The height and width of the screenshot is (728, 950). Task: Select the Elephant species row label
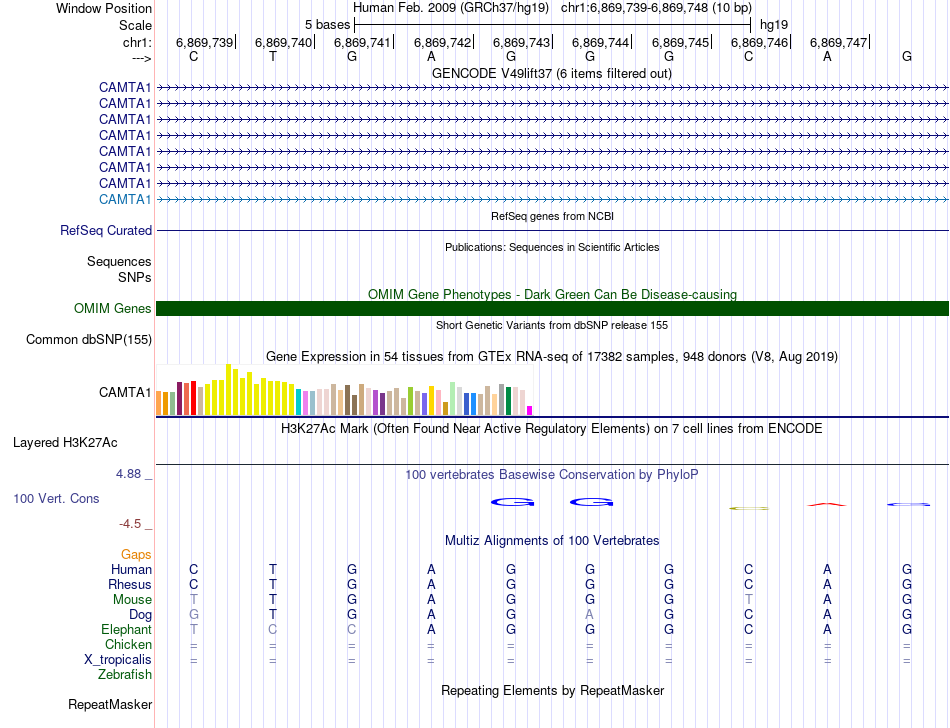(126, 629)
